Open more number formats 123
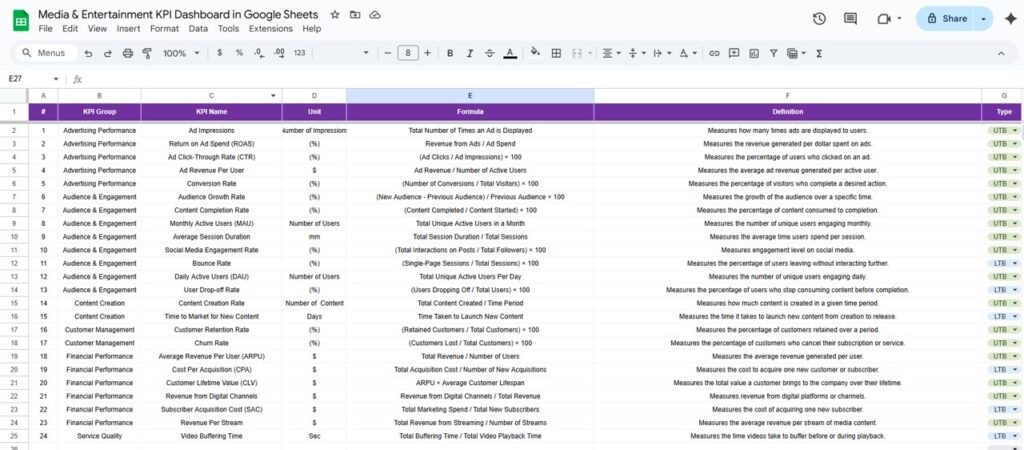Image resolution: width=1024 pixels, height=450 pixels. point(300,53)
